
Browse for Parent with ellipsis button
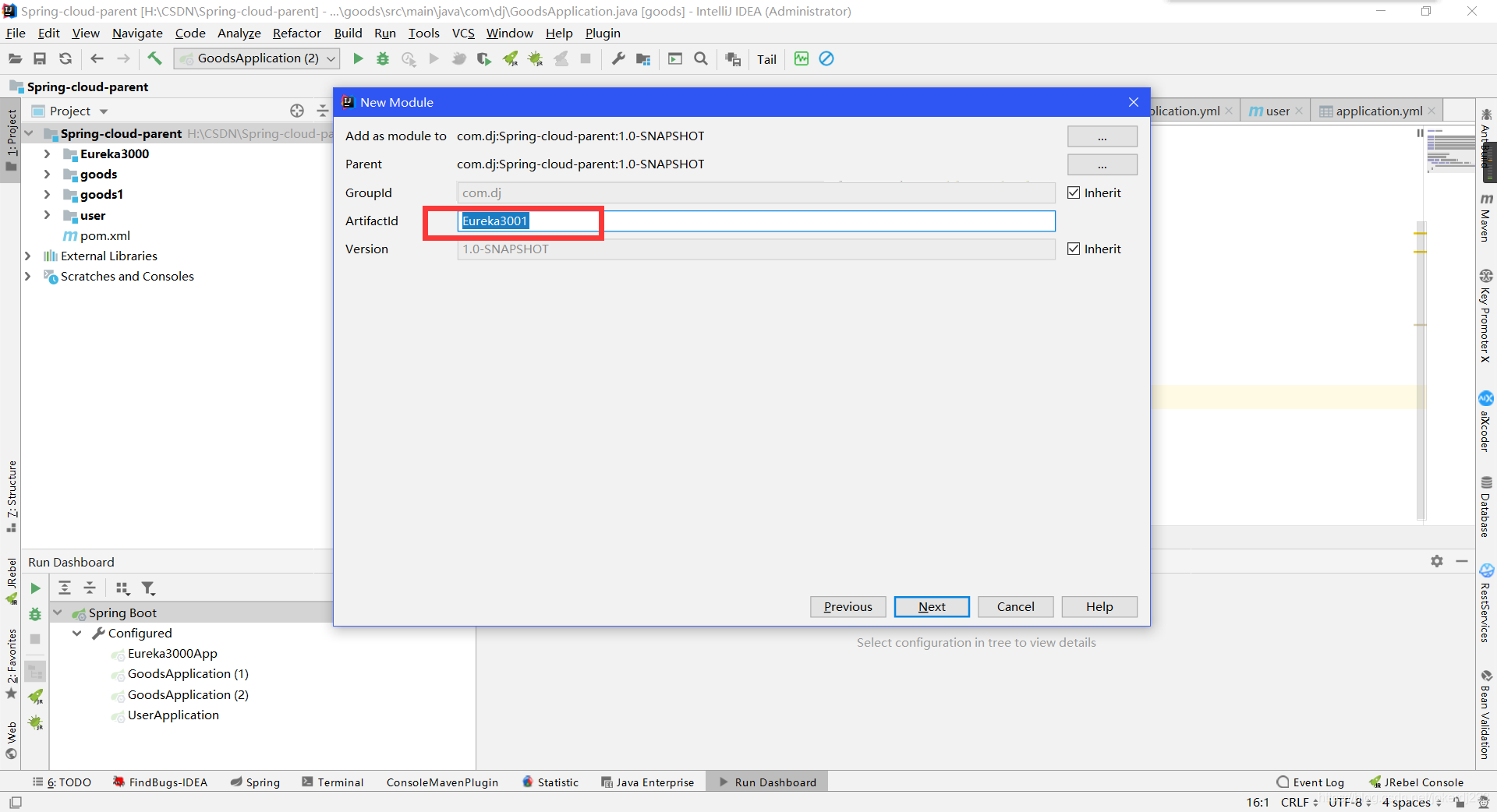point(1102,164)
